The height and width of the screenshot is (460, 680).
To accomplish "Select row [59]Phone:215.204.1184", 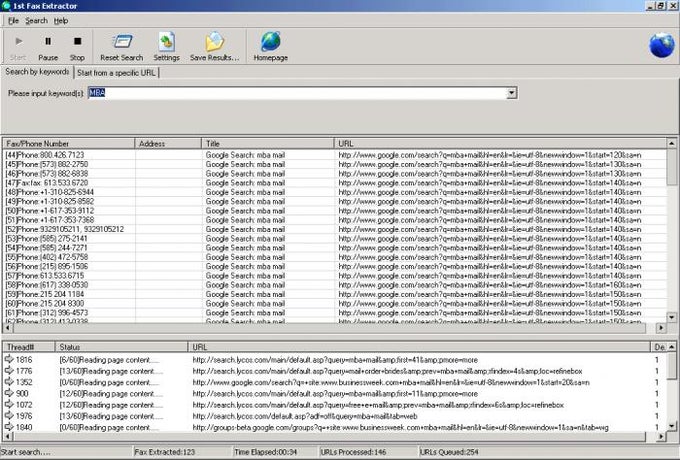I will (x=335, y=294).
